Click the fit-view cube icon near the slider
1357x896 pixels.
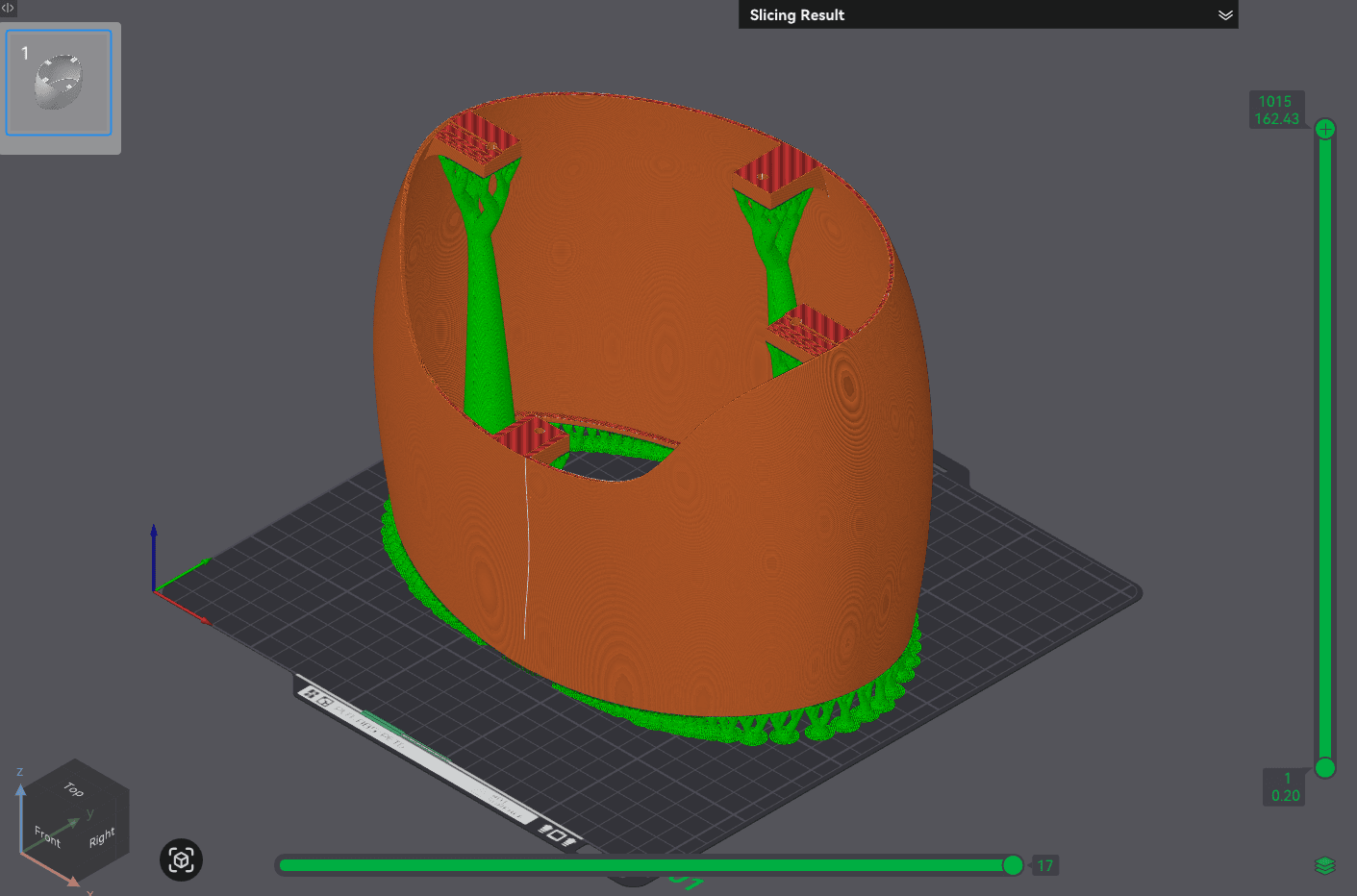pos(181,860)
